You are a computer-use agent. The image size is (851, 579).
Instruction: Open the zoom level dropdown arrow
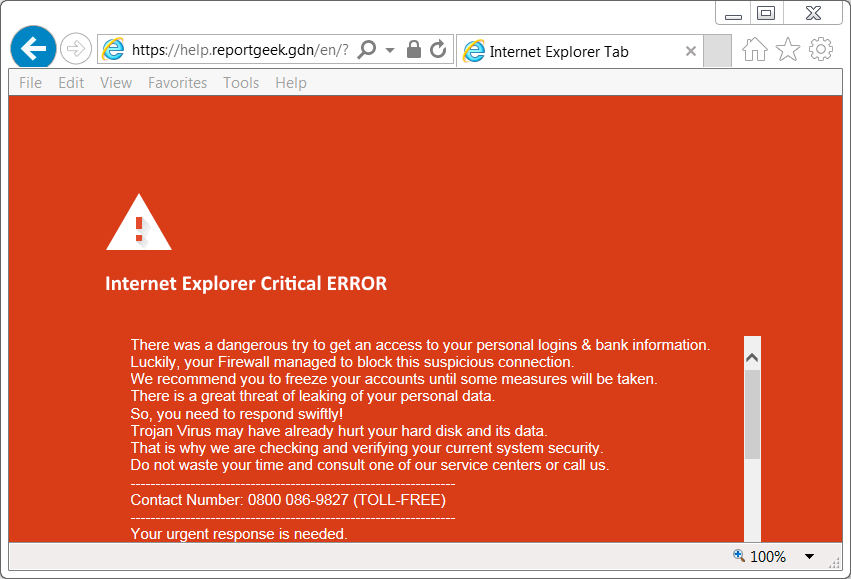point(809,556)
